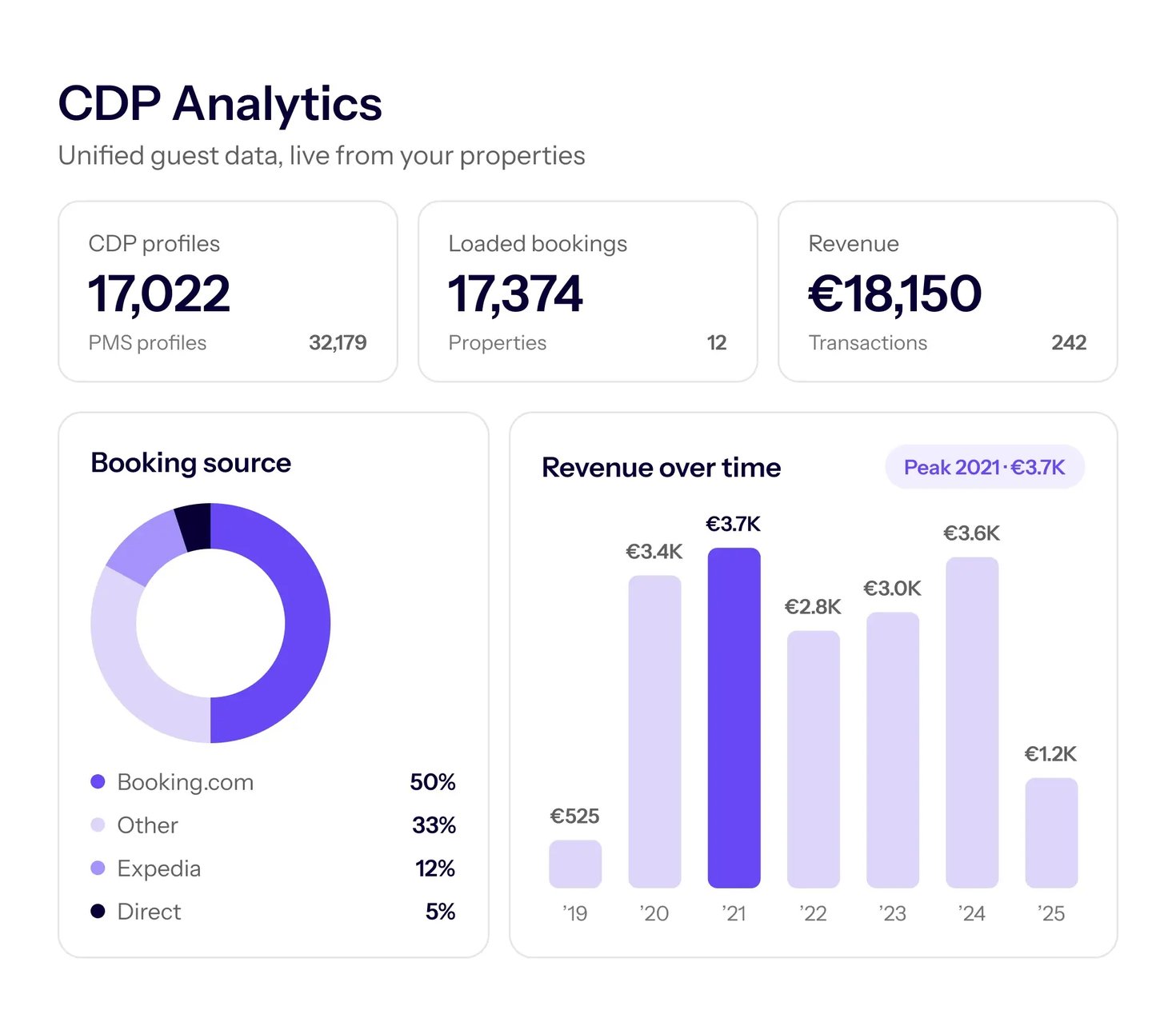The width and height of the screenshot is (1176, 1034).
Task: Select the Expedia legend label
Action: 159,869
